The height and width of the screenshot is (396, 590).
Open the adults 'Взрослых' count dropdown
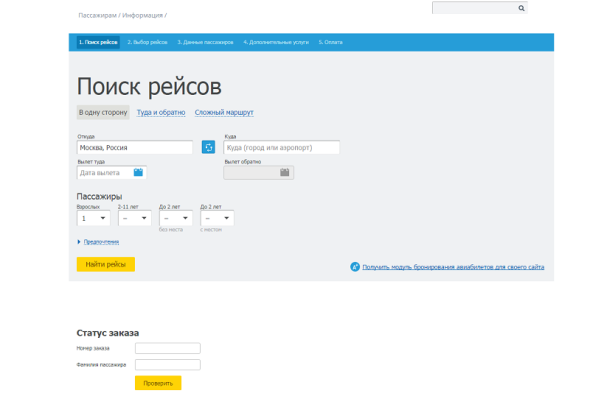[93, 218]
